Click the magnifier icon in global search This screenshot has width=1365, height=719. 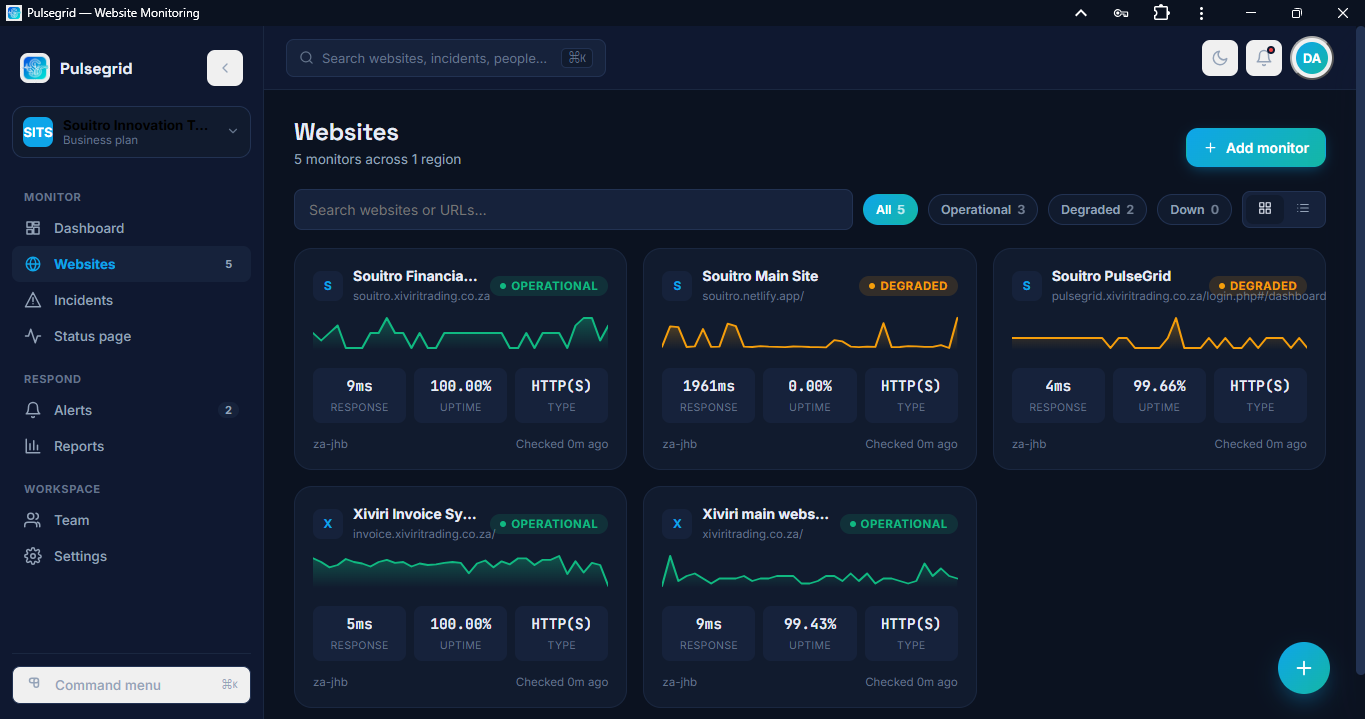tap(307, 58)
